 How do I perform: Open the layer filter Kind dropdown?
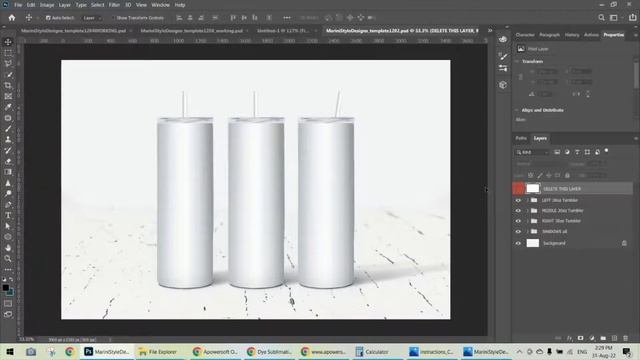pos(532,152)
